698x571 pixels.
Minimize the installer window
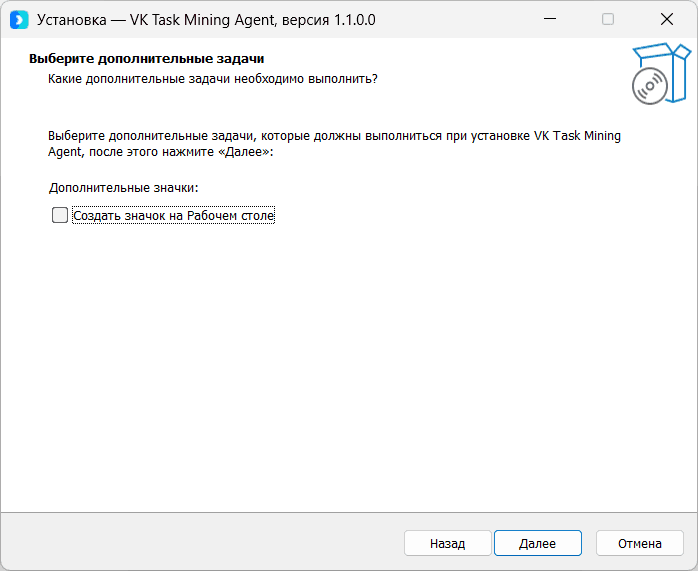point(550,19)
